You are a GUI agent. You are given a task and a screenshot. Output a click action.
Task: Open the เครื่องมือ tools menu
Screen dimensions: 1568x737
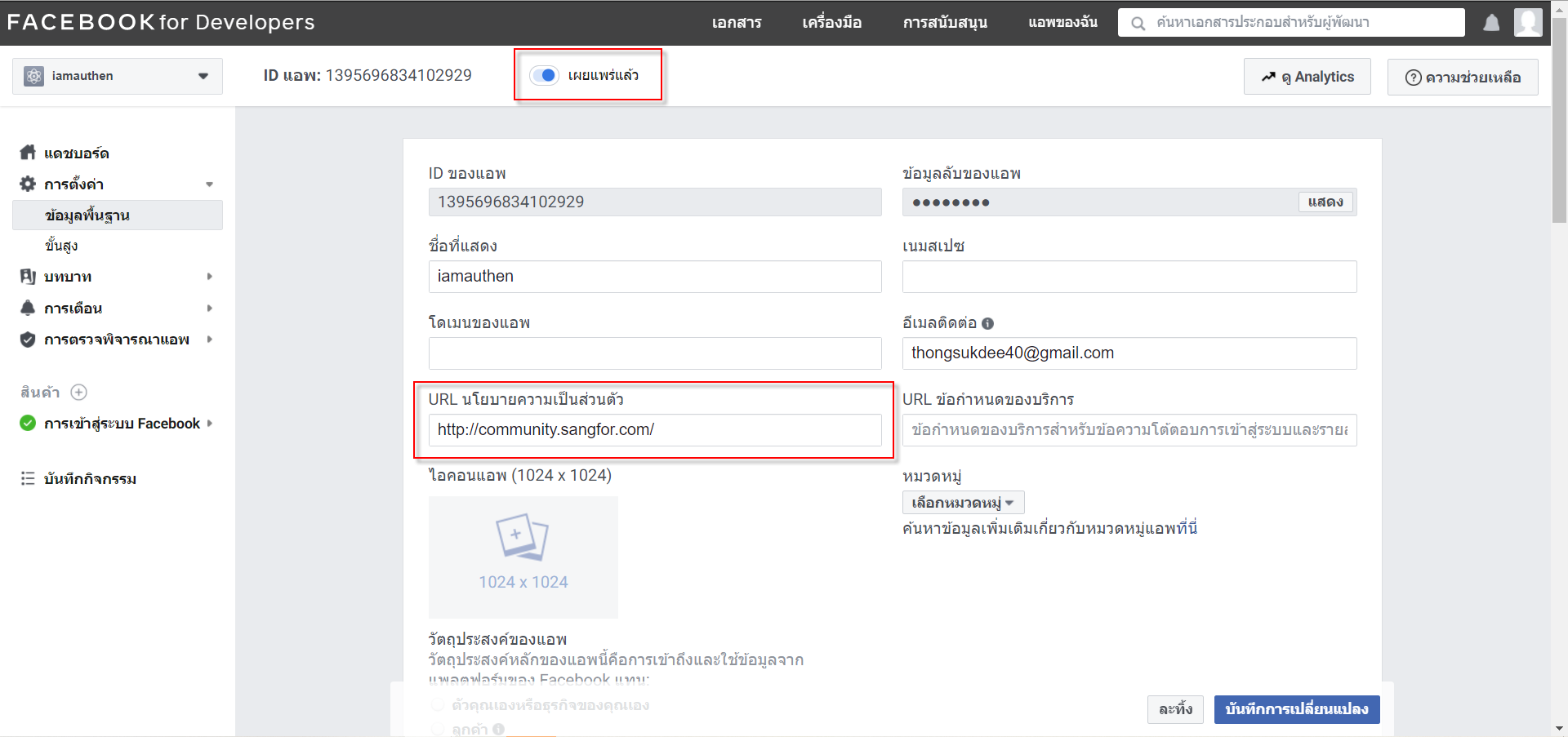[x=831, y=23]
